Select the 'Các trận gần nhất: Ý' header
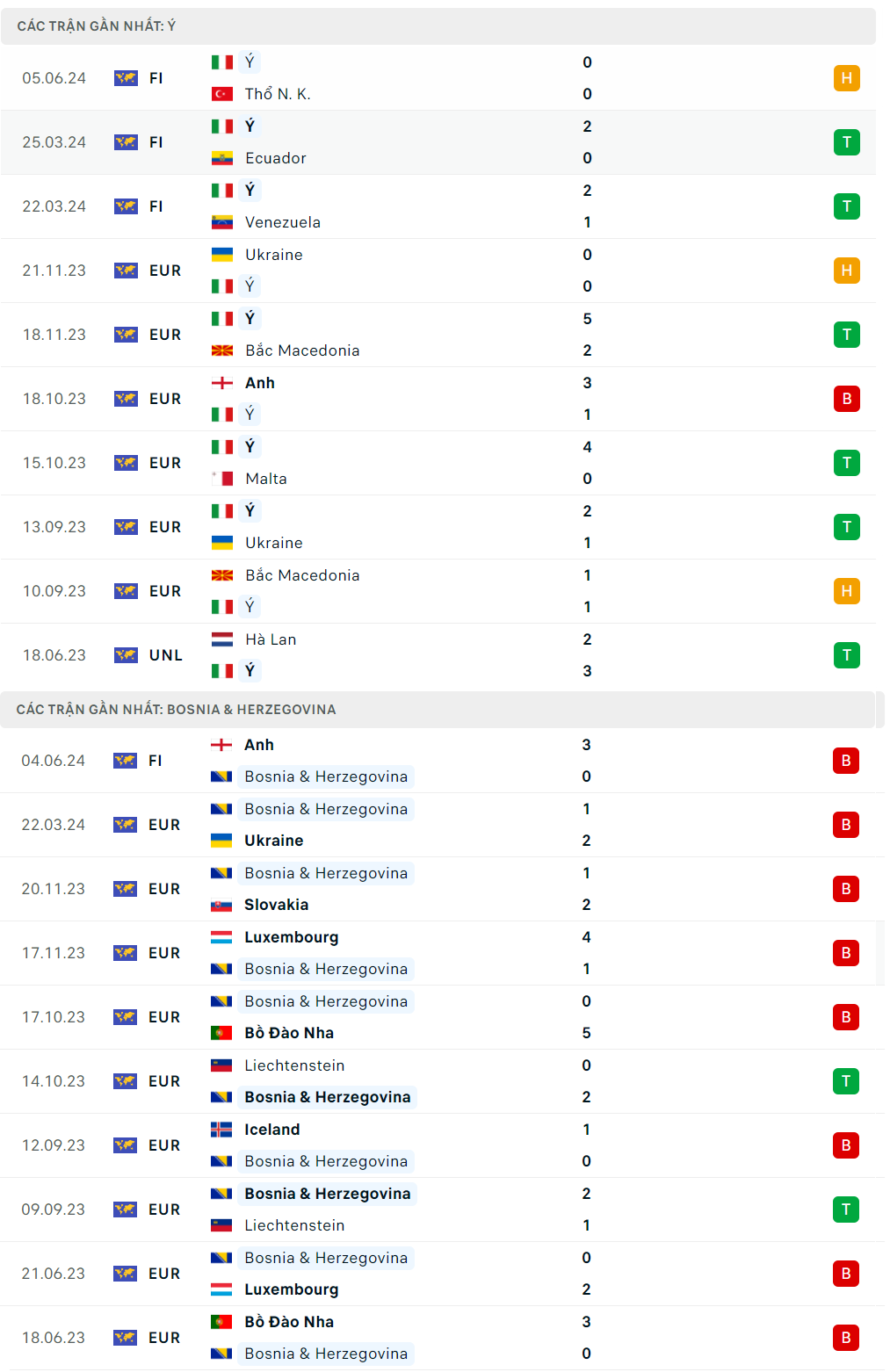Image resolution: width=890 pixels, height=1372 pixels. click(x=97, y=26)
